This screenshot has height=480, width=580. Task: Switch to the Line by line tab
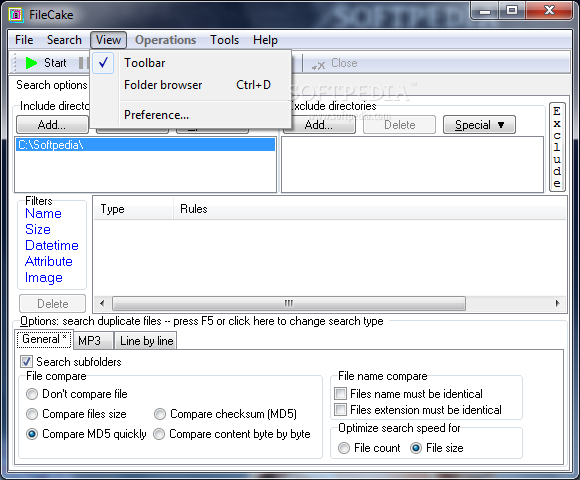click(x=146, y=341)
